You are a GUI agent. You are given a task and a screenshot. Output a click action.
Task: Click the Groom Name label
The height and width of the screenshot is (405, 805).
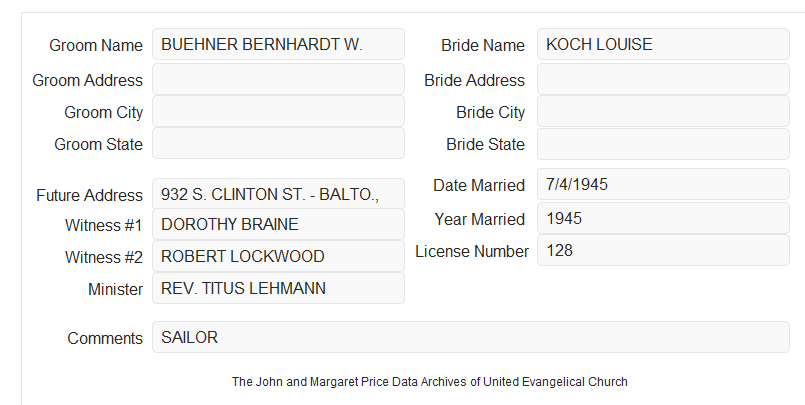click(96, 45)
